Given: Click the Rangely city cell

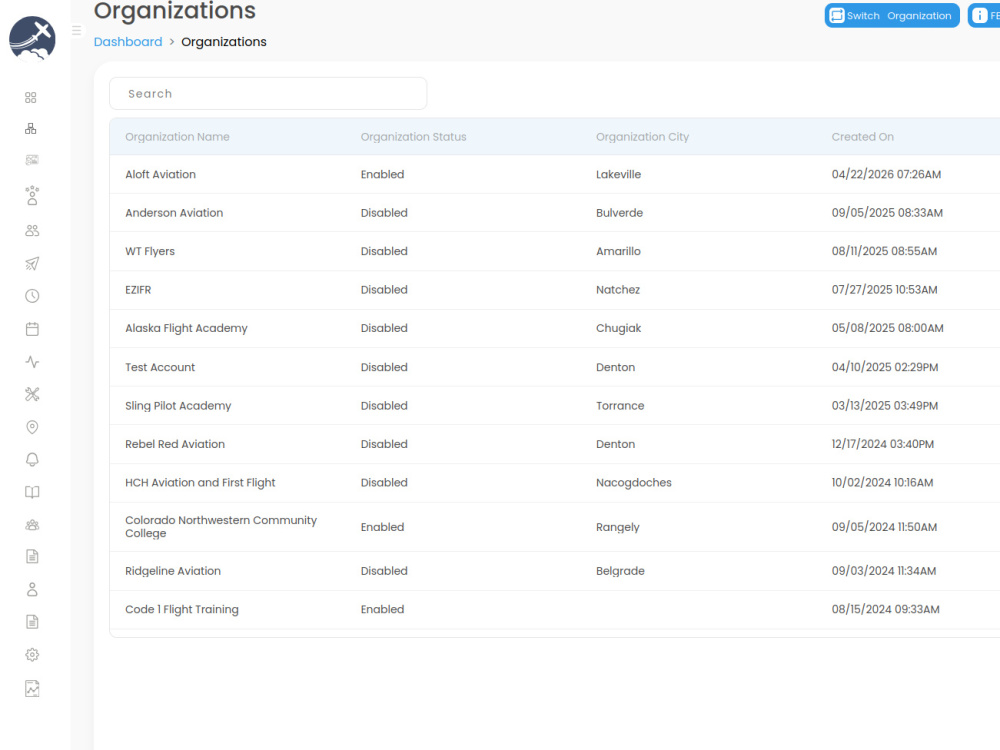Looking at the screenshot, I should click(x=617, y=527).
